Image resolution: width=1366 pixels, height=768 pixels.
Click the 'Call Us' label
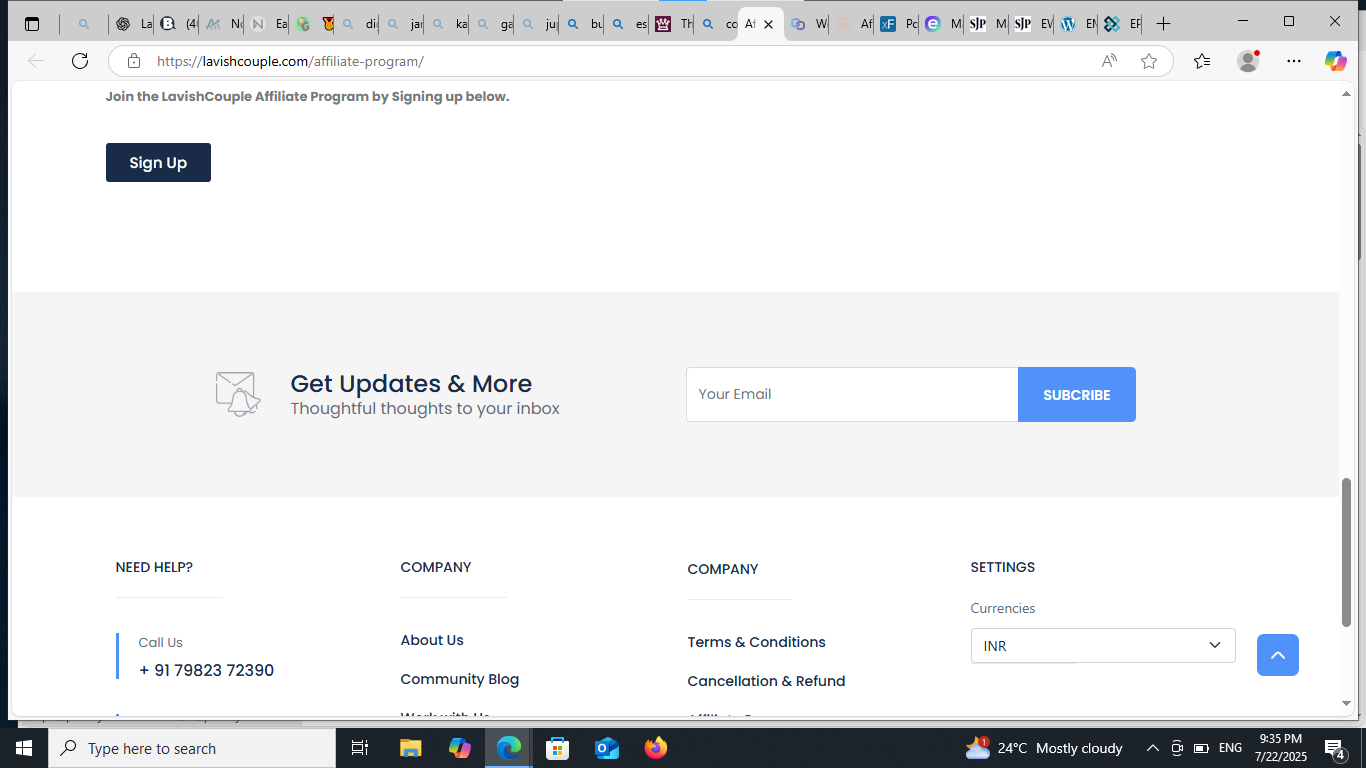pyautogui.click(x=160, y=642)
